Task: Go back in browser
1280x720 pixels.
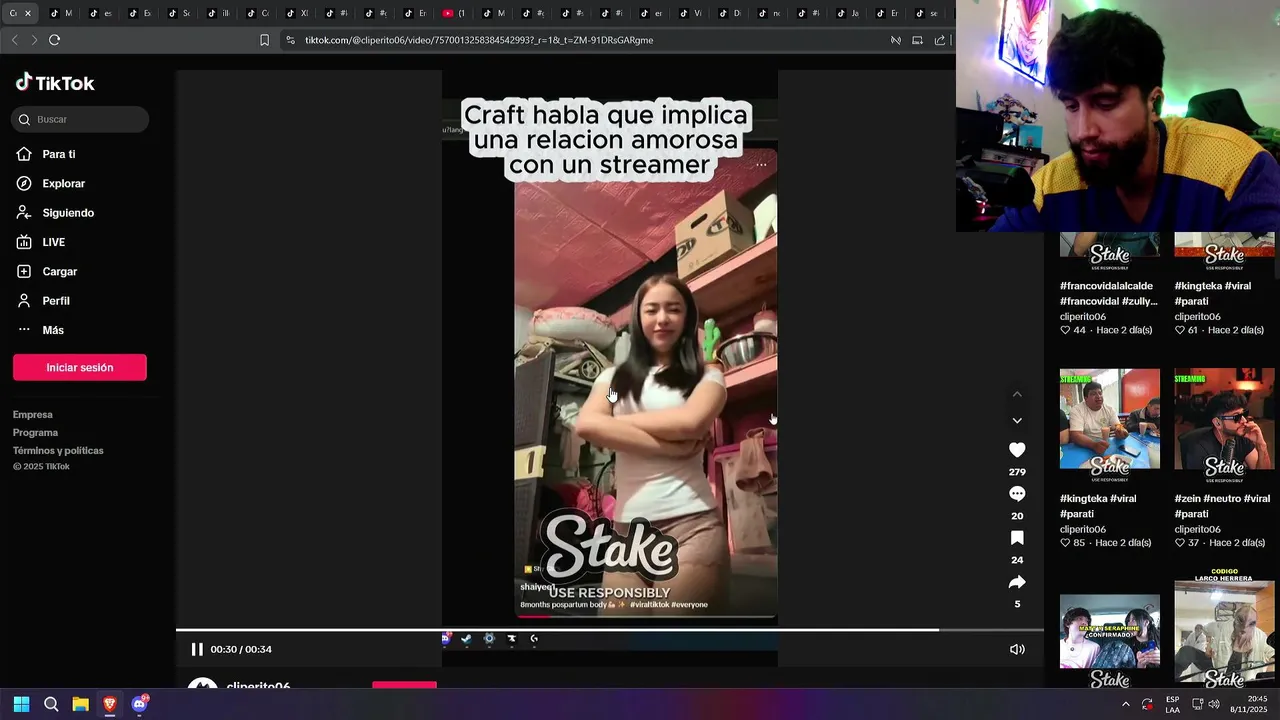Action: [x=14, y=40]
